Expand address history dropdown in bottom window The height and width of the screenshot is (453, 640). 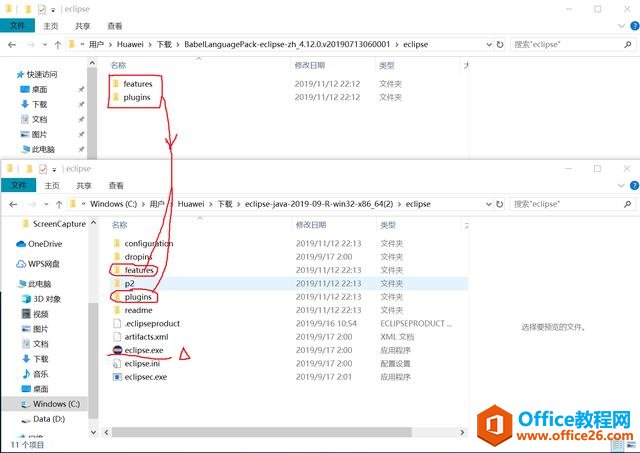click(x=489, y=204)
